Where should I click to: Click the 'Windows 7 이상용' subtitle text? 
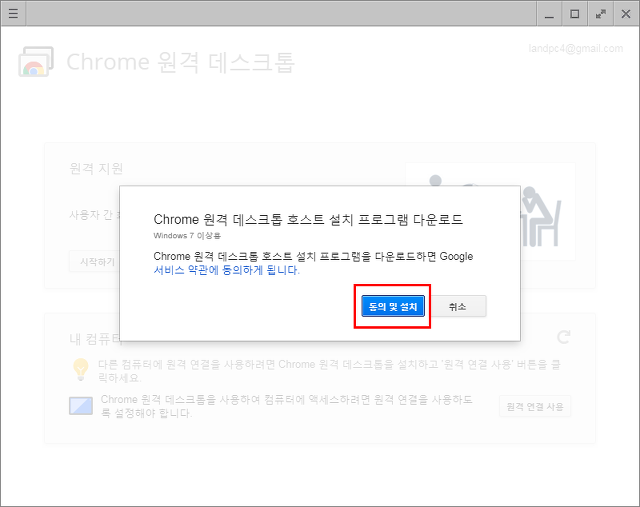pos(187,236)
